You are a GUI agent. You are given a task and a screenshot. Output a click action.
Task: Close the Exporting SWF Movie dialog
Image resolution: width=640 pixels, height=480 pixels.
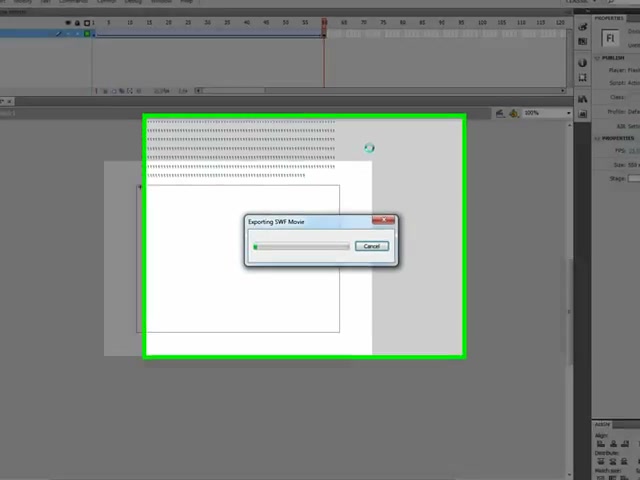(383, 220)
